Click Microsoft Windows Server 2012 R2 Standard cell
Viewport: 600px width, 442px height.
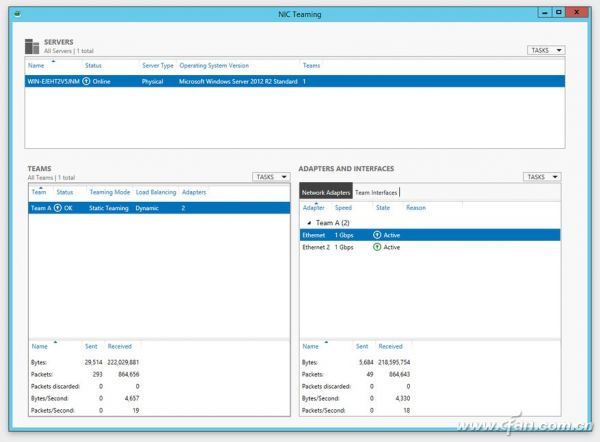tap(238, 82)
